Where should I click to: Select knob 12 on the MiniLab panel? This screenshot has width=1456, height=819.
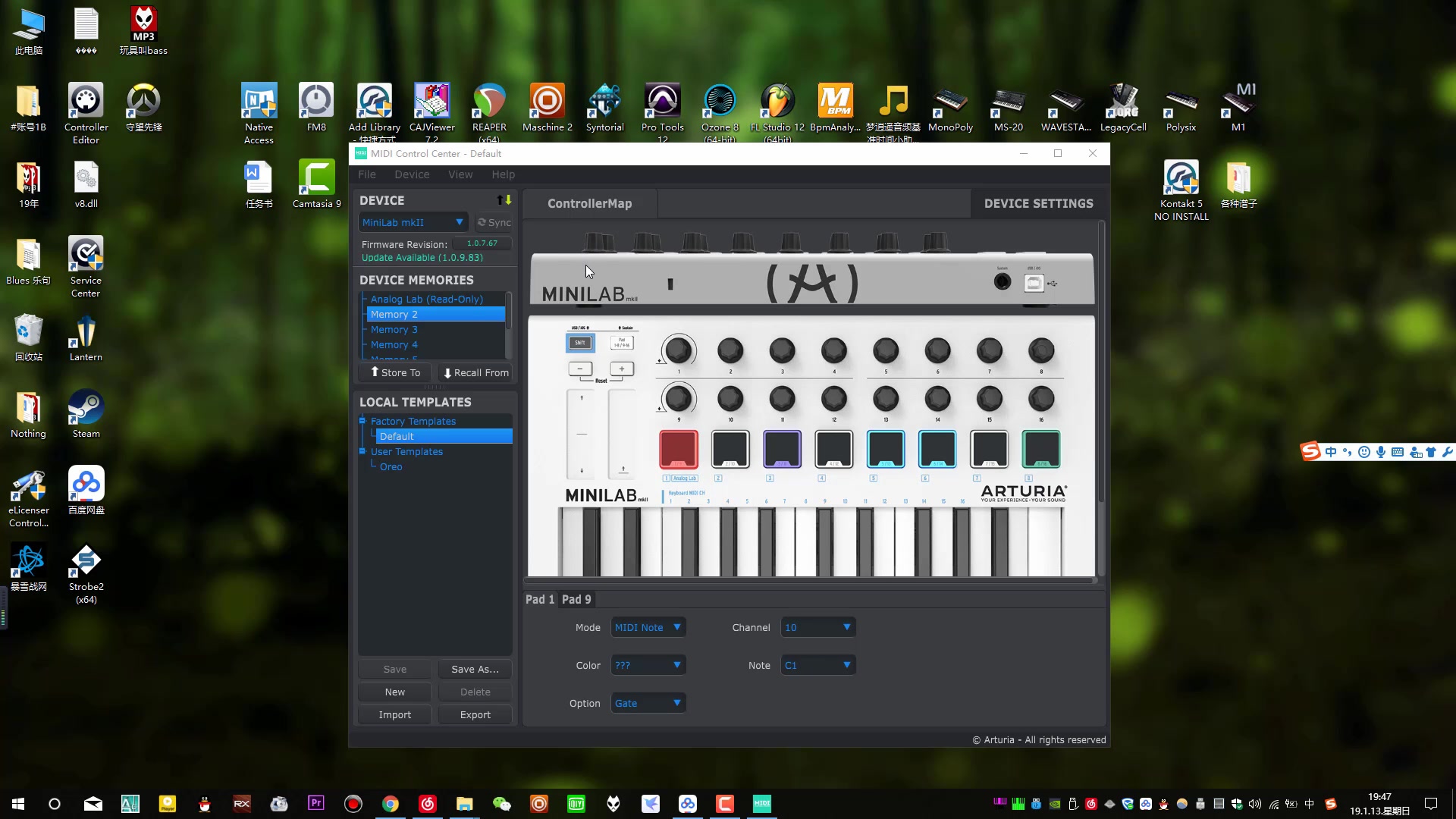pyautogui.click(x=833, y=398)
